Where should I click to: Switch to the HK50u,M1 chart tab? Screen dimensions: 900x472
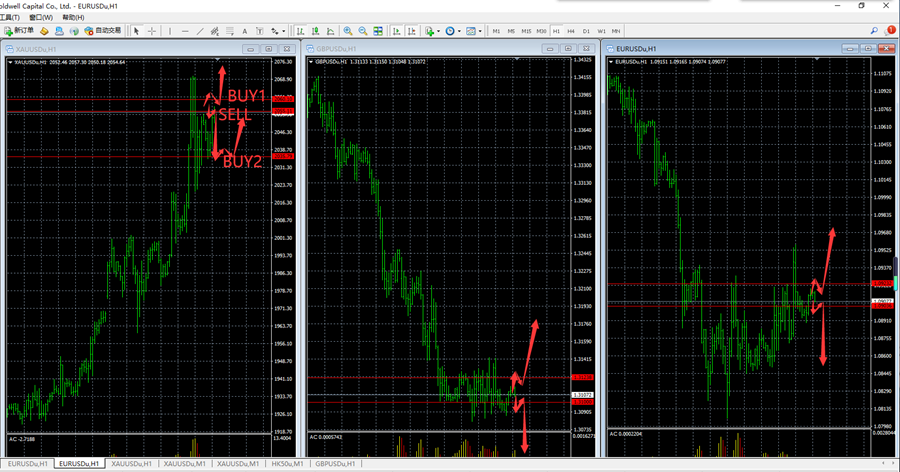[288, 464]
